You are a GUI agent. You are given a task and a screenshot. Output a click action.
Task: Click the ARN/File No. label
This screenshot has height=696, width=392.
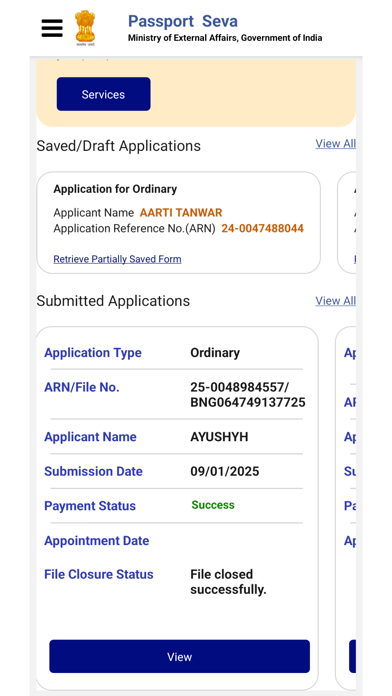[82, 388]
